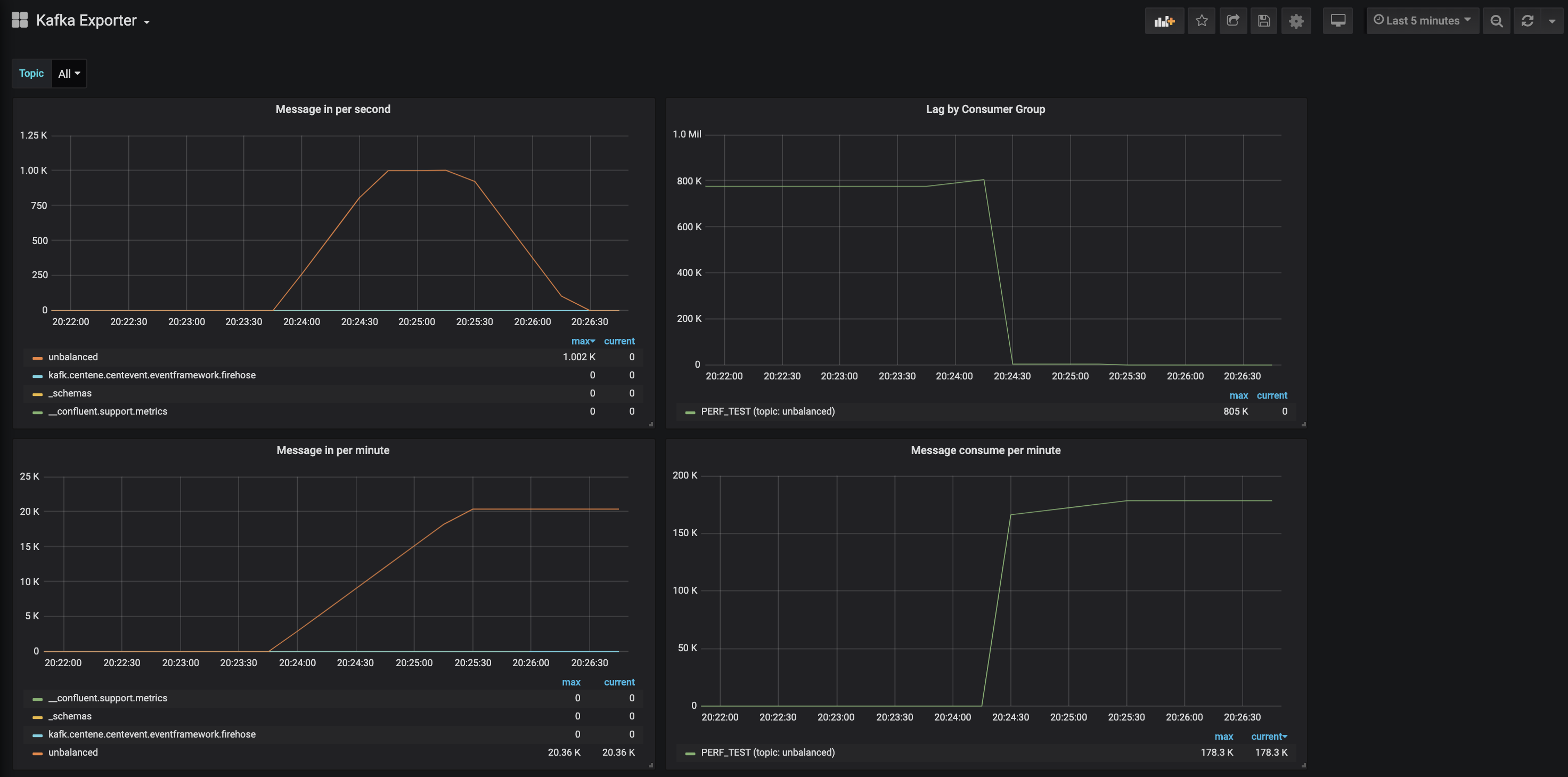The height and width of the screenshot is (777, 1568).
Task: Open the Share dashboard icon
Action: [1232, 21]
